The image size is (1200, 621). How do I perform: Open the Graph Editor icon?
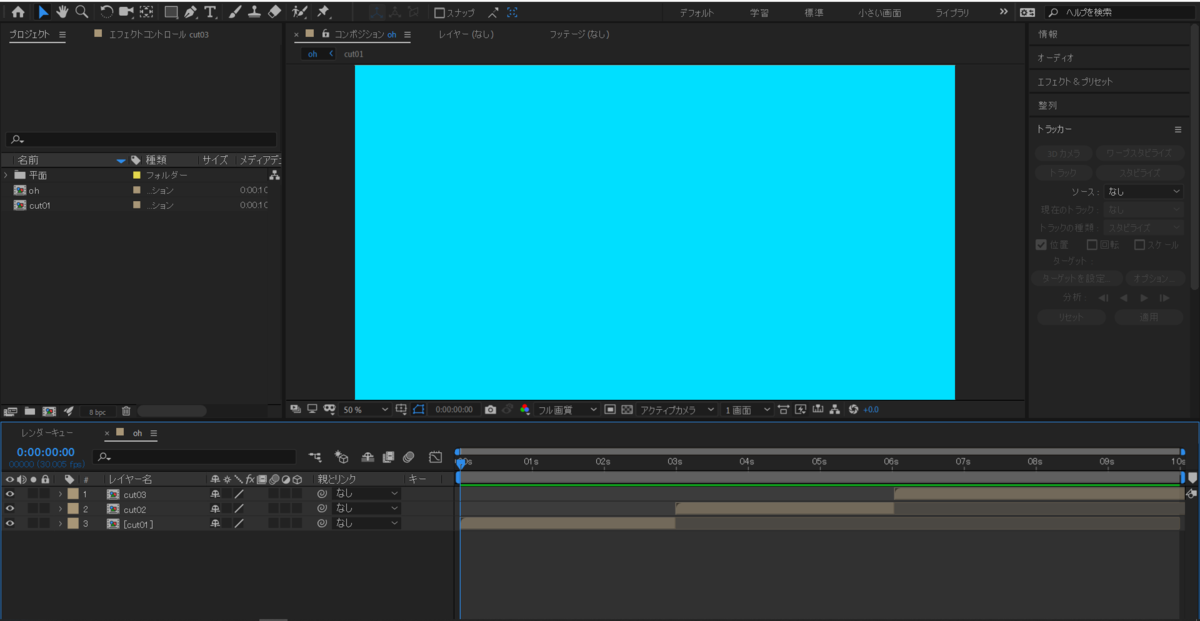click(x=435, y=457)
